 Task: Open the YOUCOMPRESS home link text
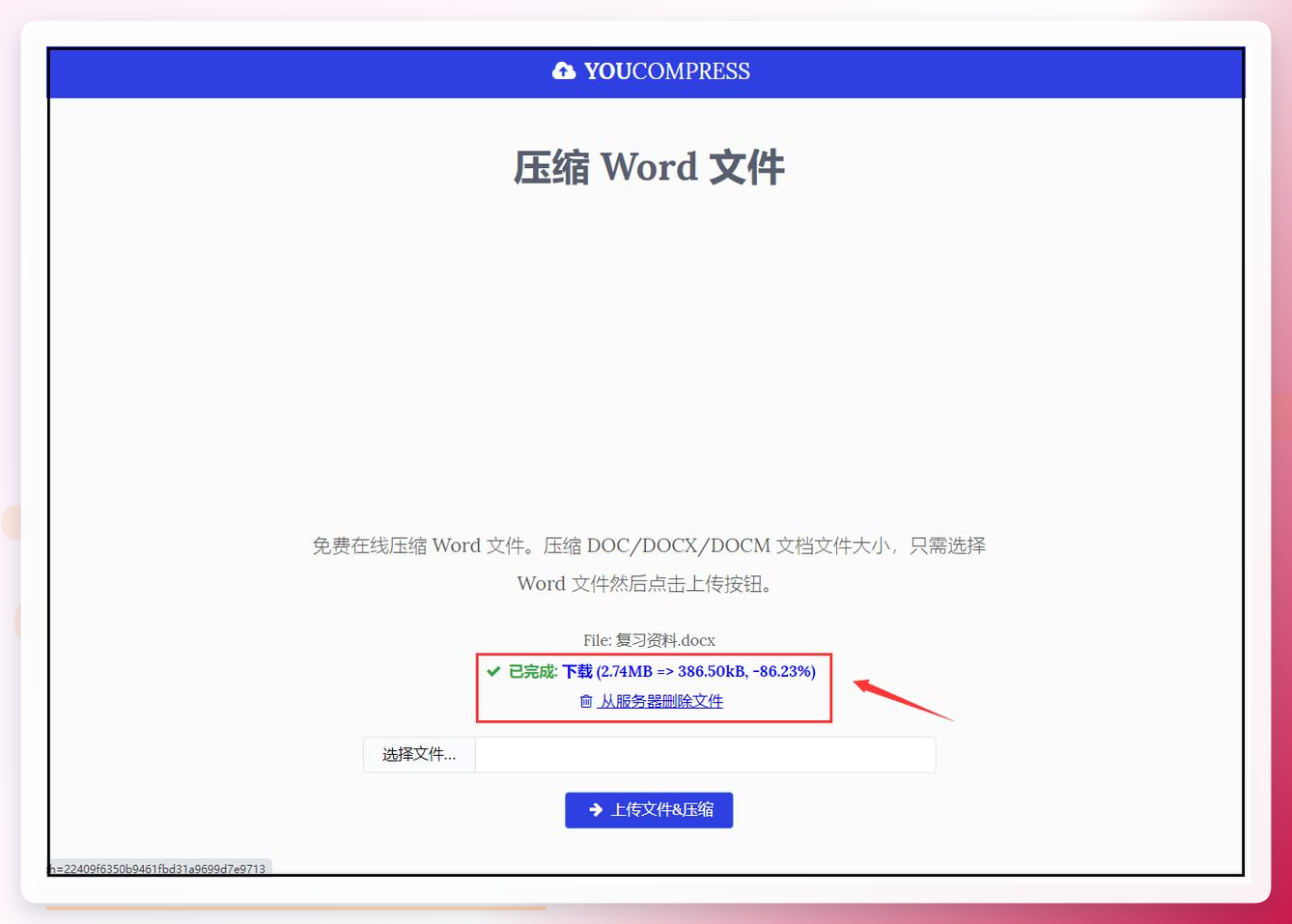click(x=666, y=71)
